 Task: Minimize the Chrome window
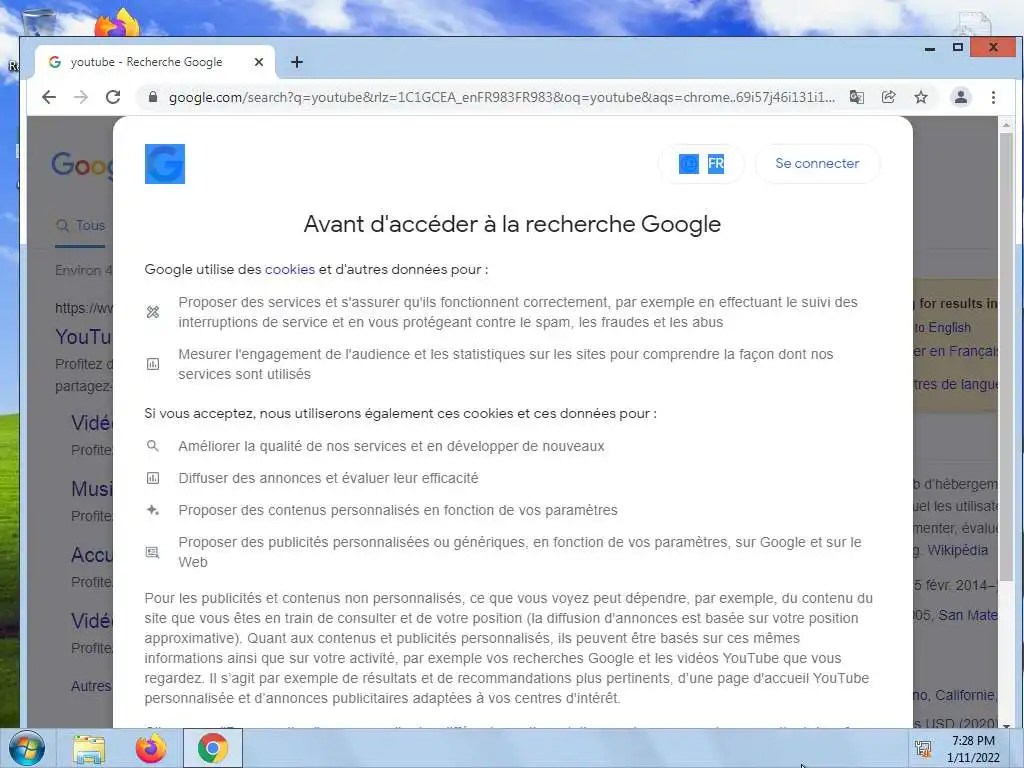930,48
